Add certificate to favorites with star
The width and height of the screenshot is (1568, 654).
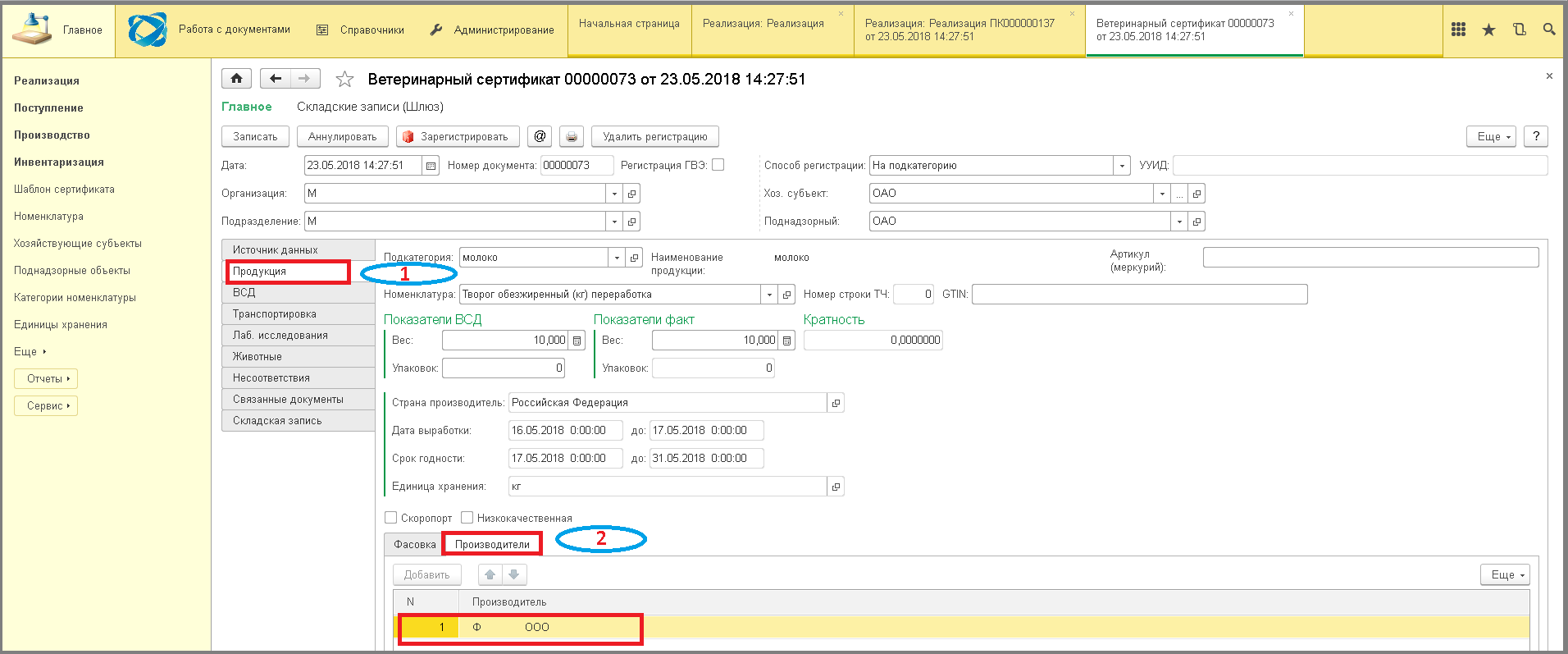pyautogui.click(x=344, y=80)
